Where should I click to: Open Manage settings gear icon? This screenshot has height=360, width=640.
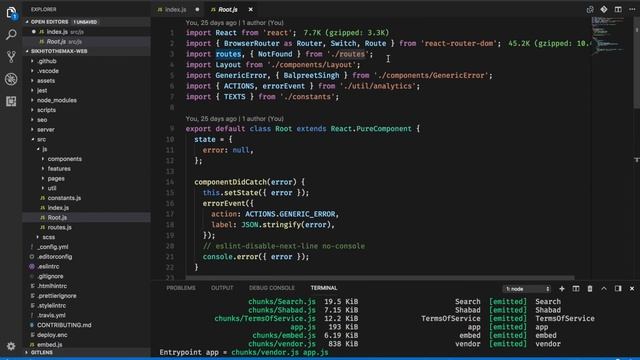pyautogui.click(x=11, y=346)
